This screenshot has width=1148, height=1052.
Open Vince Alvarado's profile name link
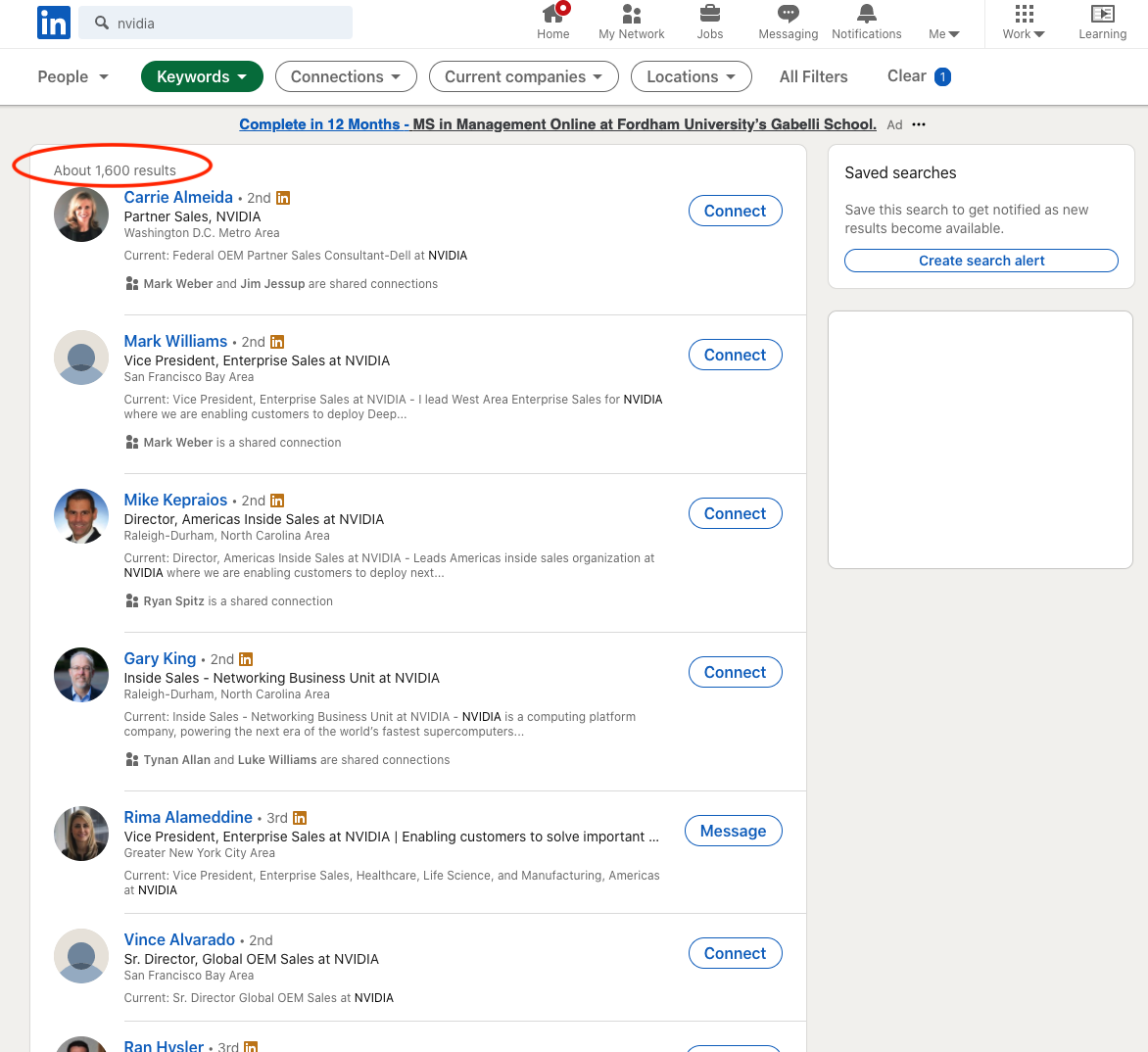coord(179,939)
